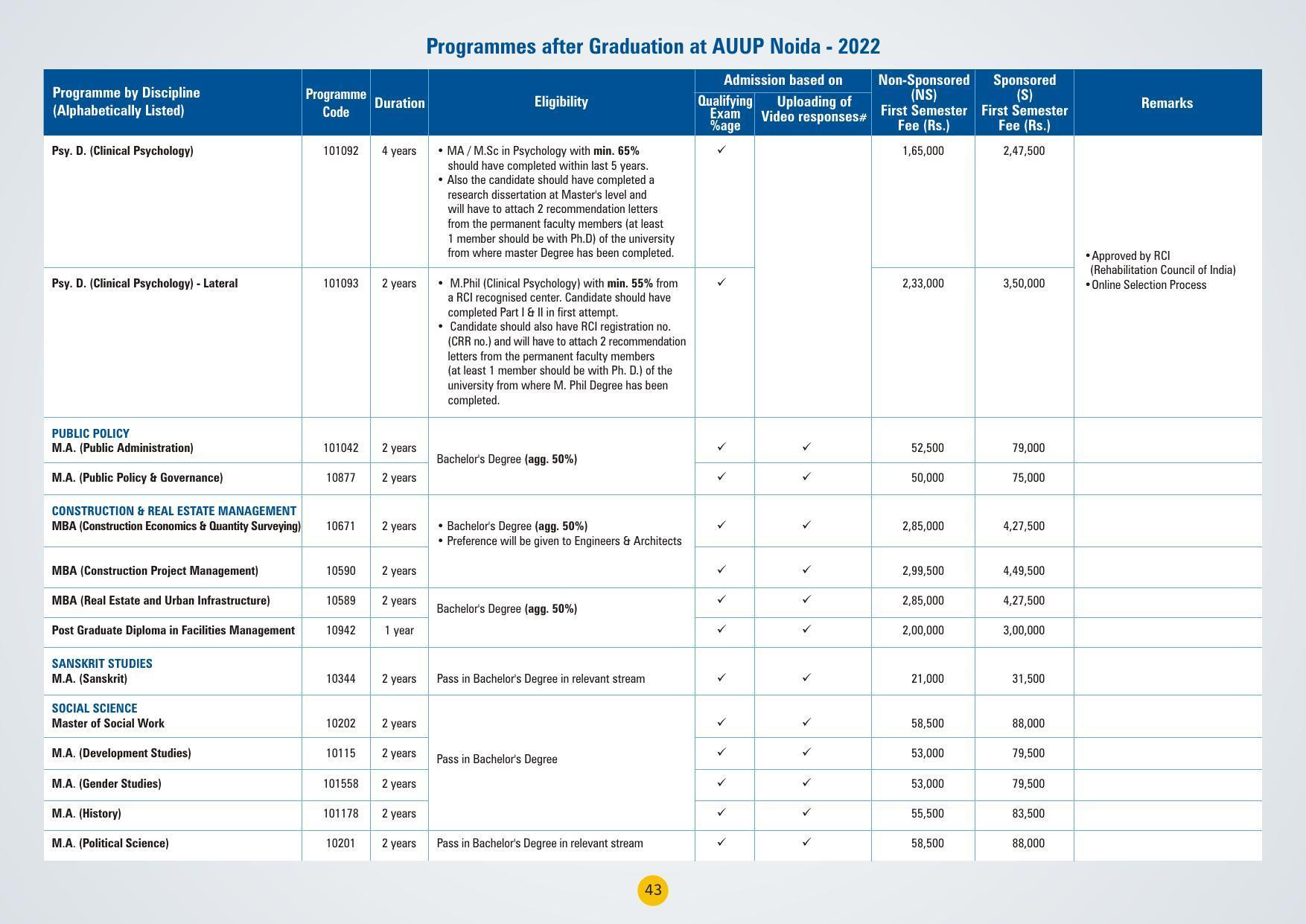Image resolution: width=1306 pixels, height=924 pixels.
Task: Select the 52,500 fee value
Action: (x=928, y=447)
